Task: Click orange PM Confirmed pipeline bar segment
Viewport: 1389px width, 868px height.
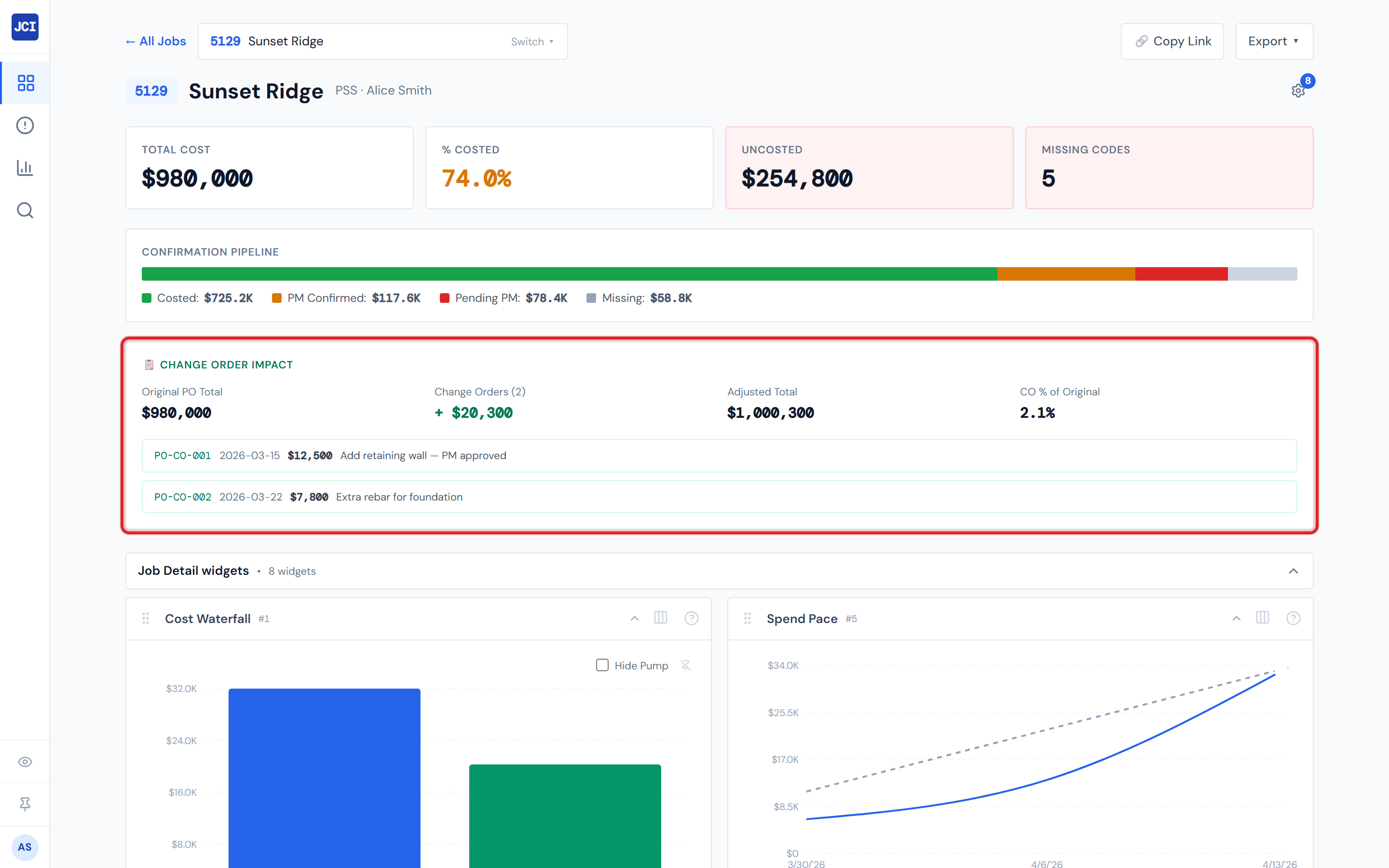Action: click(x=1065, y=274)
